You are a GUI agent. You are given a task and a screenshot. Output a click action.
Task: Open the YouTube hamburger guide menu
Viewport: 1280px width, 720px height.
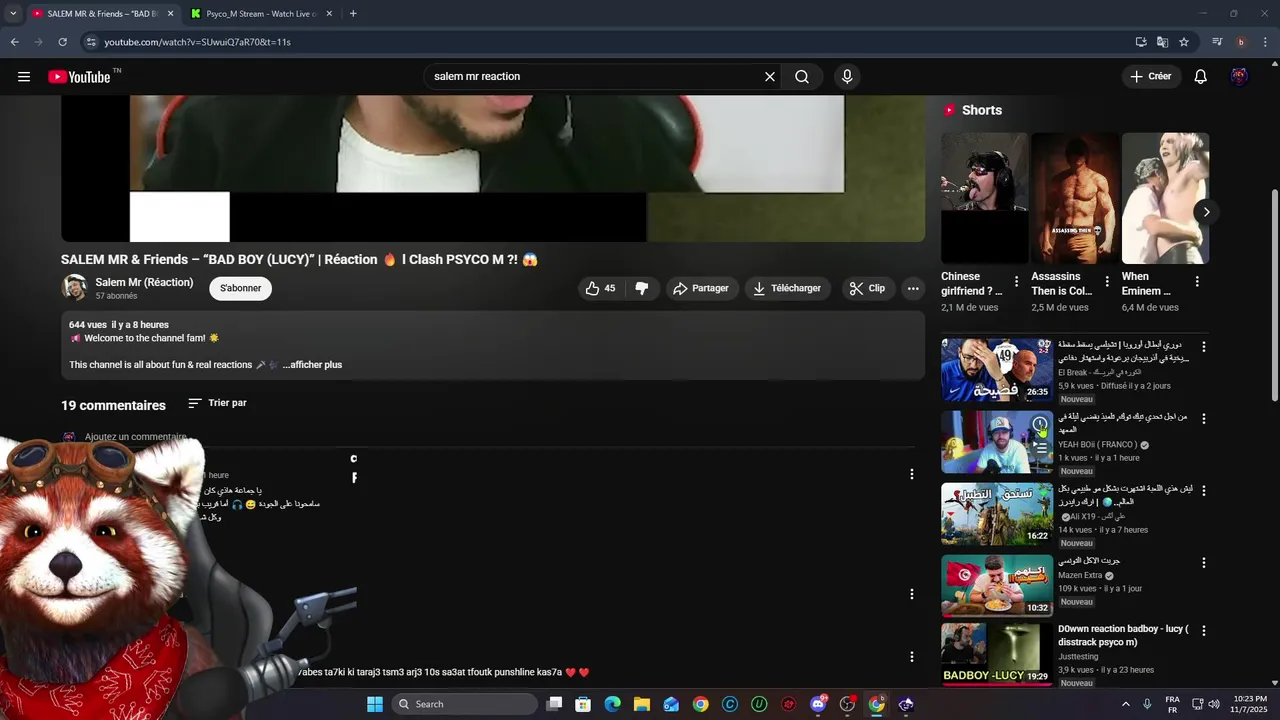point(24,76)
